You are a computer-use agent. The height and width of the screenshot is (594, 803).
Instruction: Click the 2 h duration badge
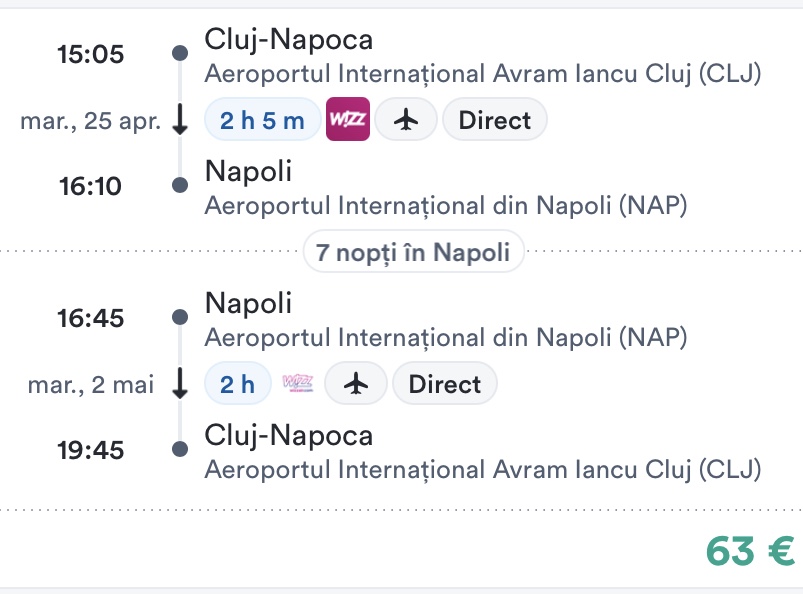tap(238, 384)
